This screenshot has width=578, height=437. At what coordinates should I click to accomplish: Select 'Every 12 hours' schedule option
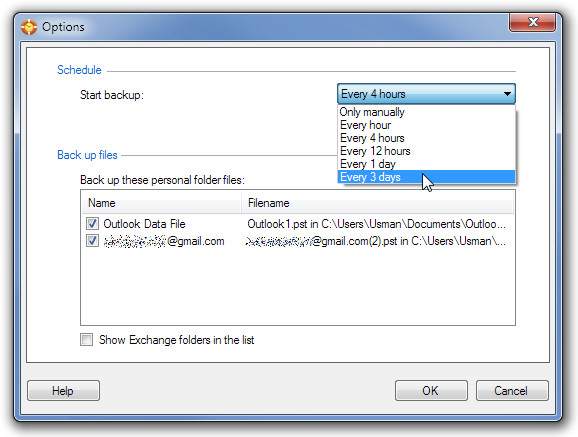pyautogui.click(x=426, y=151)
